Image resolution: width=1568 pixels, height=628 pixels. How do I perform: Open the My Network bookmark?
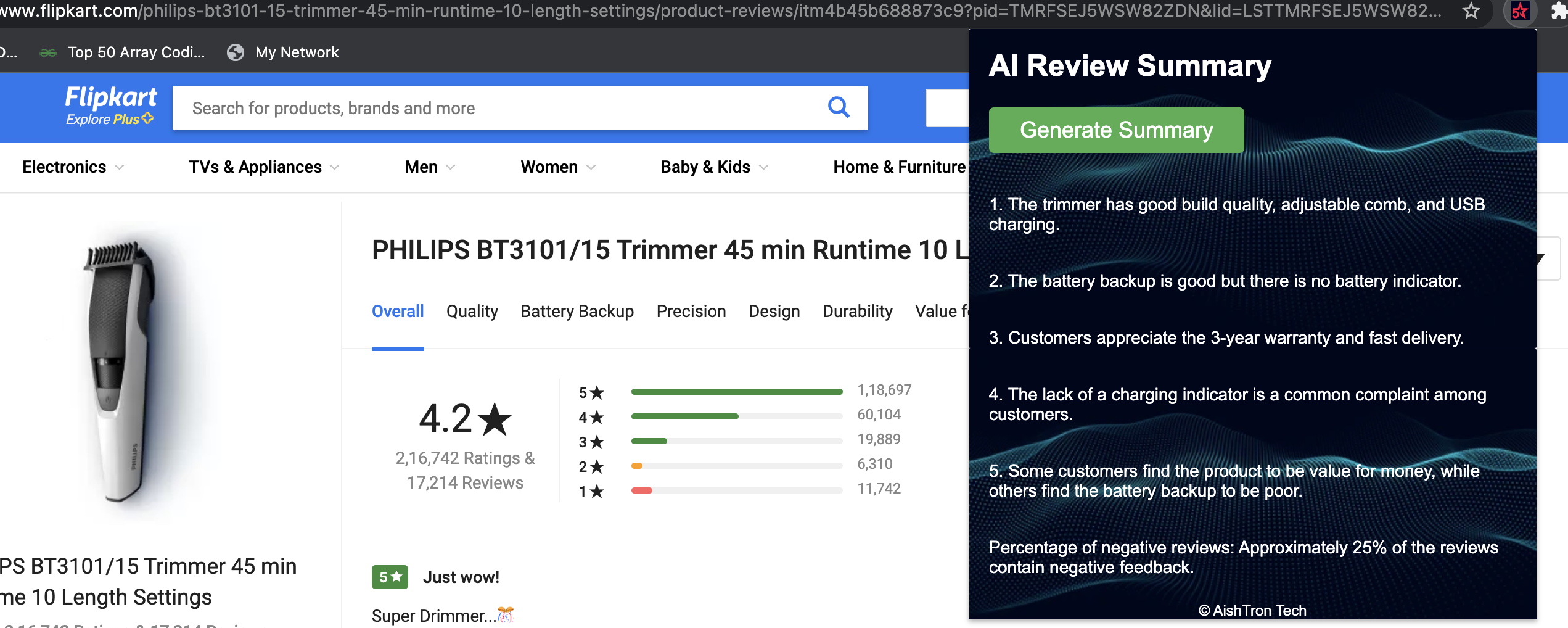click(x=283, y=52)
